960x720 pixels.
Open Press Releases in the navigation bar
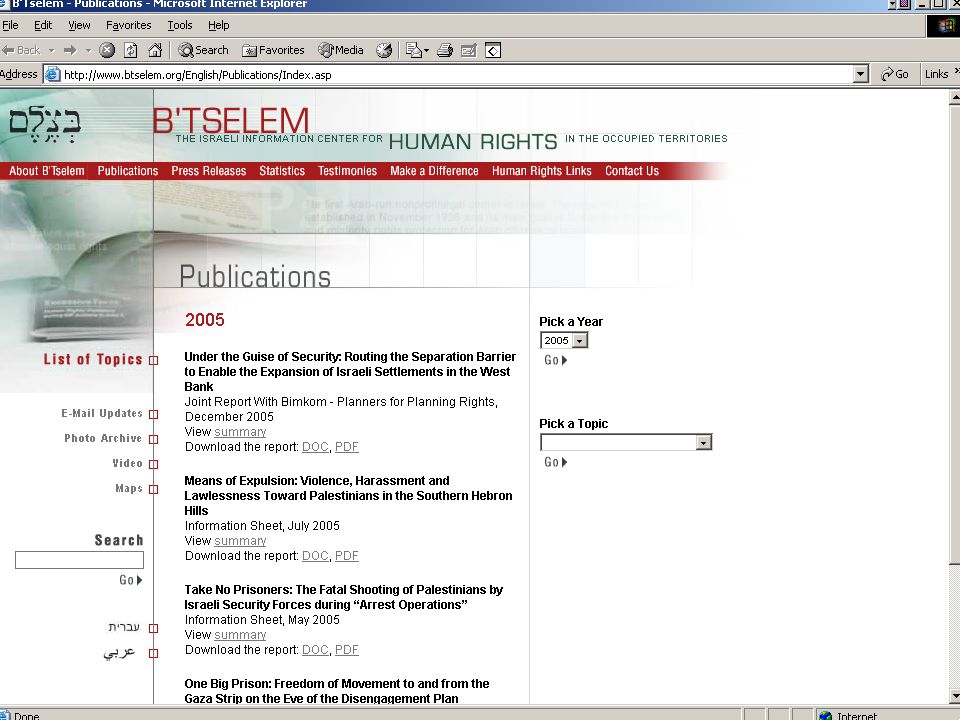[209, 171]
